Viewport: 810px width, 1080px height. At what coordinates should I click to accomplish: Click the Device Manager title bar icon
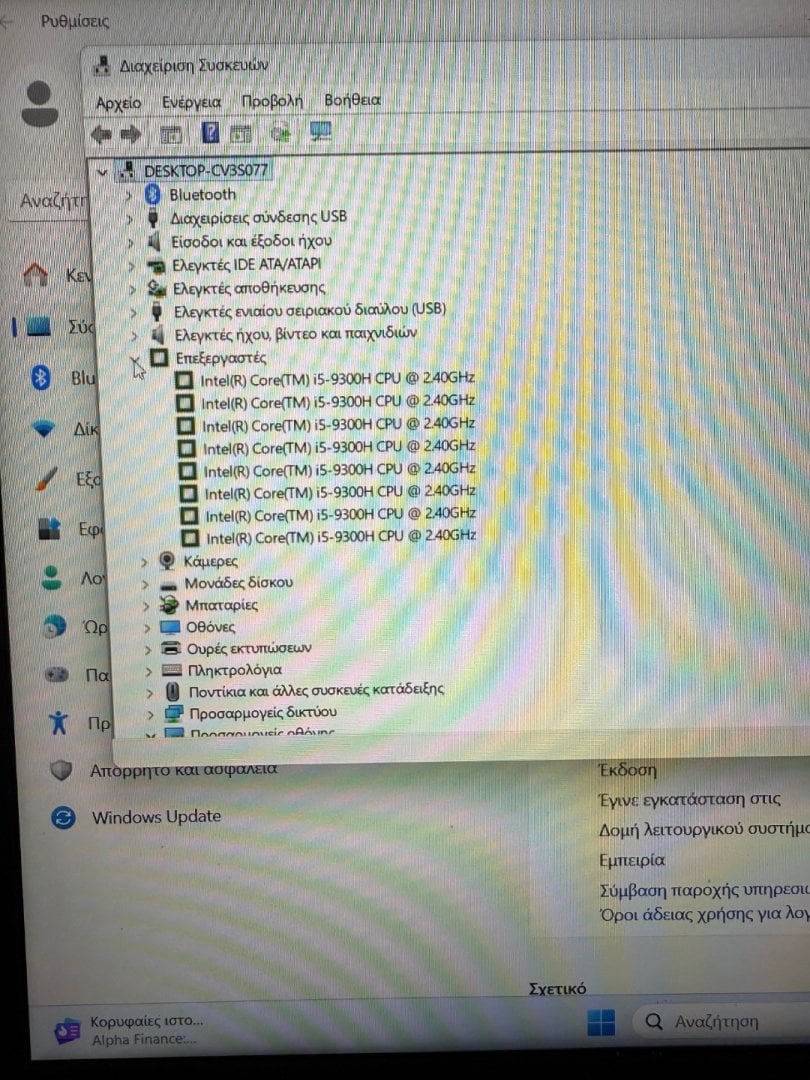102,65
